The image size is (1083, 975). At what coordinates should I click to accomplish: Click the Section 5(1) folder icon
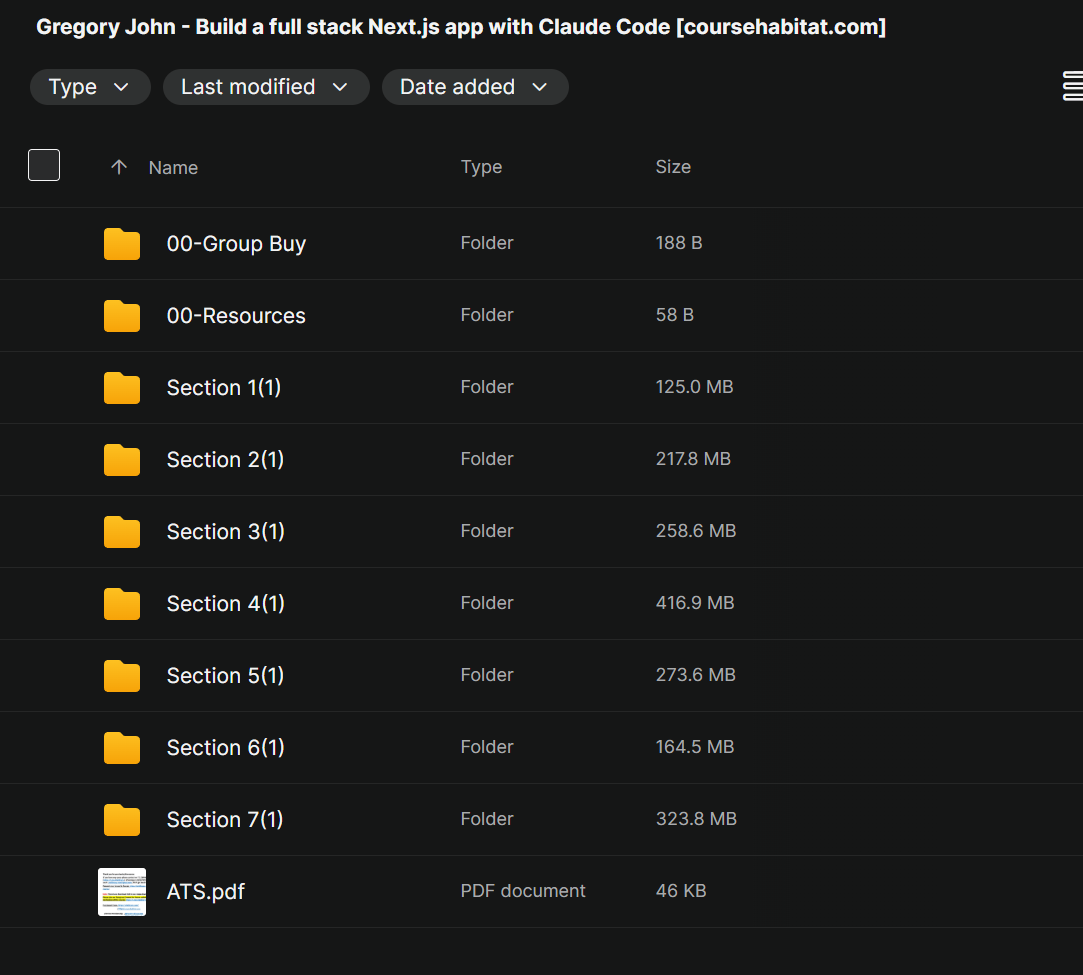pos(122,676)
